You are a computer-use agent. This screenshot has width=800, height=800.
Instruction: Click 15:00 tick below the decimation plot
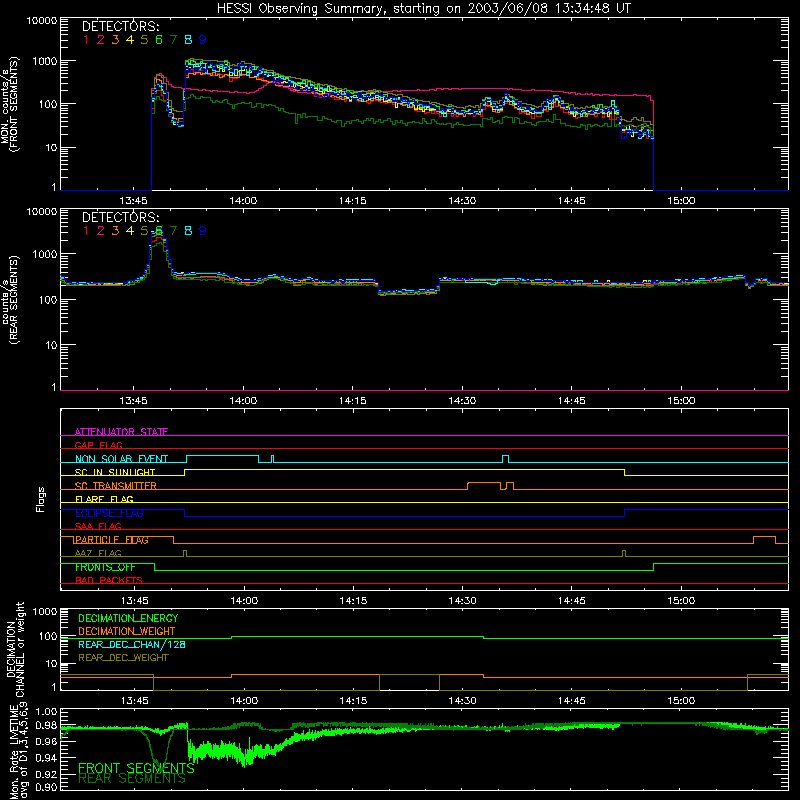tap(681, 701)
